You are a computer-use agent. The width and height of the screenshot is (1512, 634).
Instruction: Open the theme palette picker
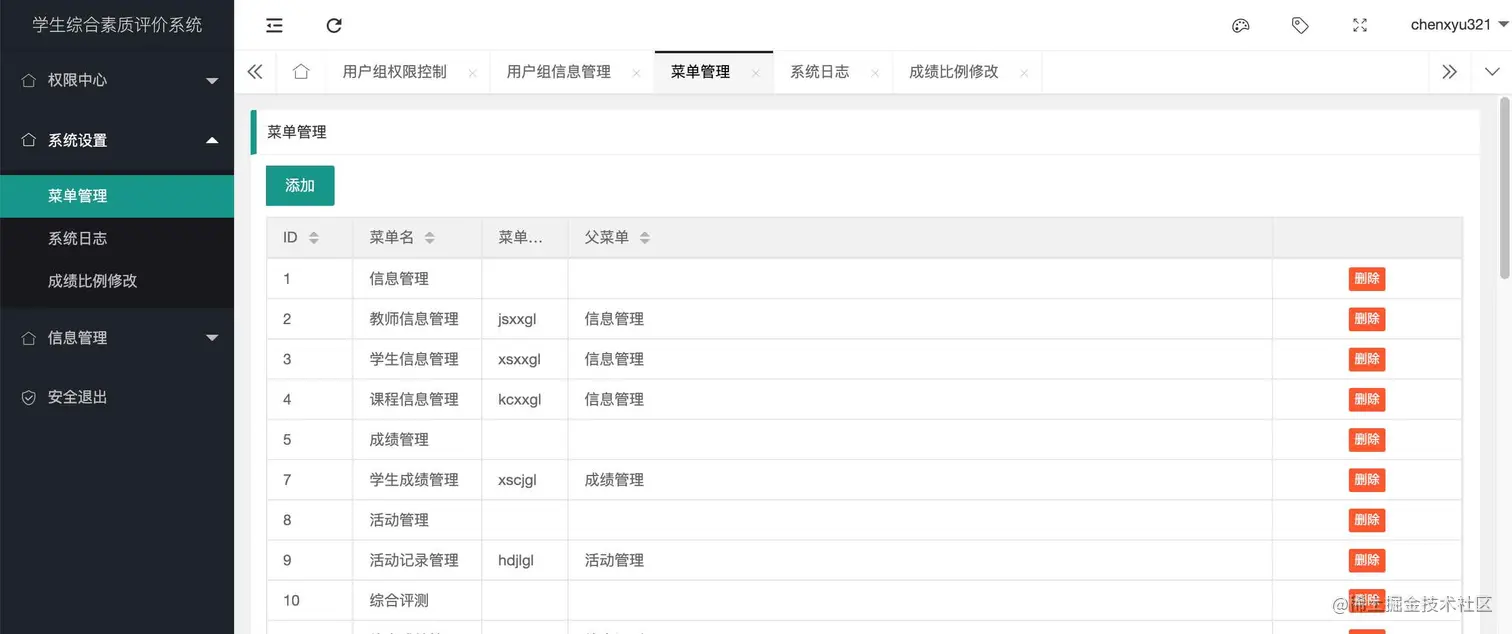[x=1240, y=25]
